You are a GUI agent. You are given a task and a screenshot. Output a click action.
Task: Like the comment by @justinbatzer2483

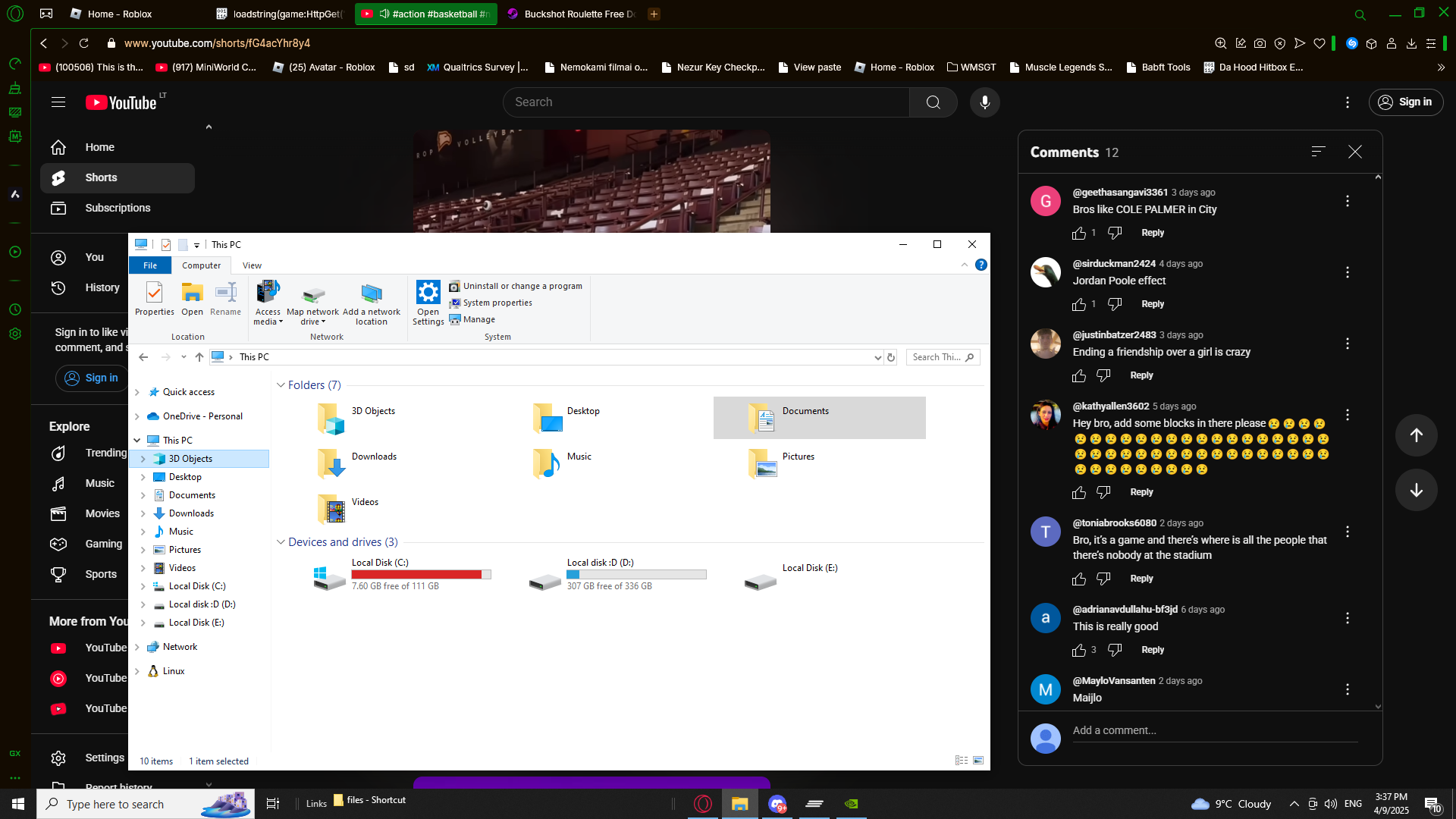1079,376
